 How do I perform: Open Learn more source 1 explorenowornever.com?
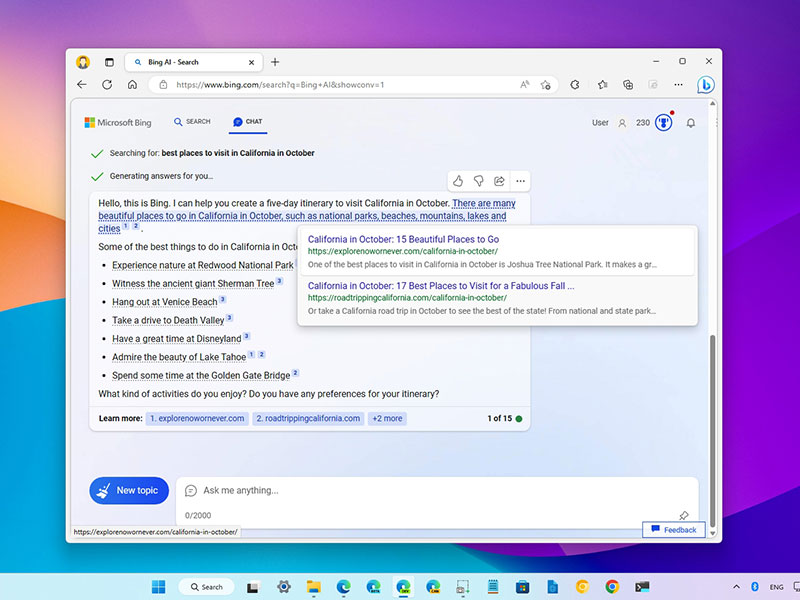[x=197, y=418]
